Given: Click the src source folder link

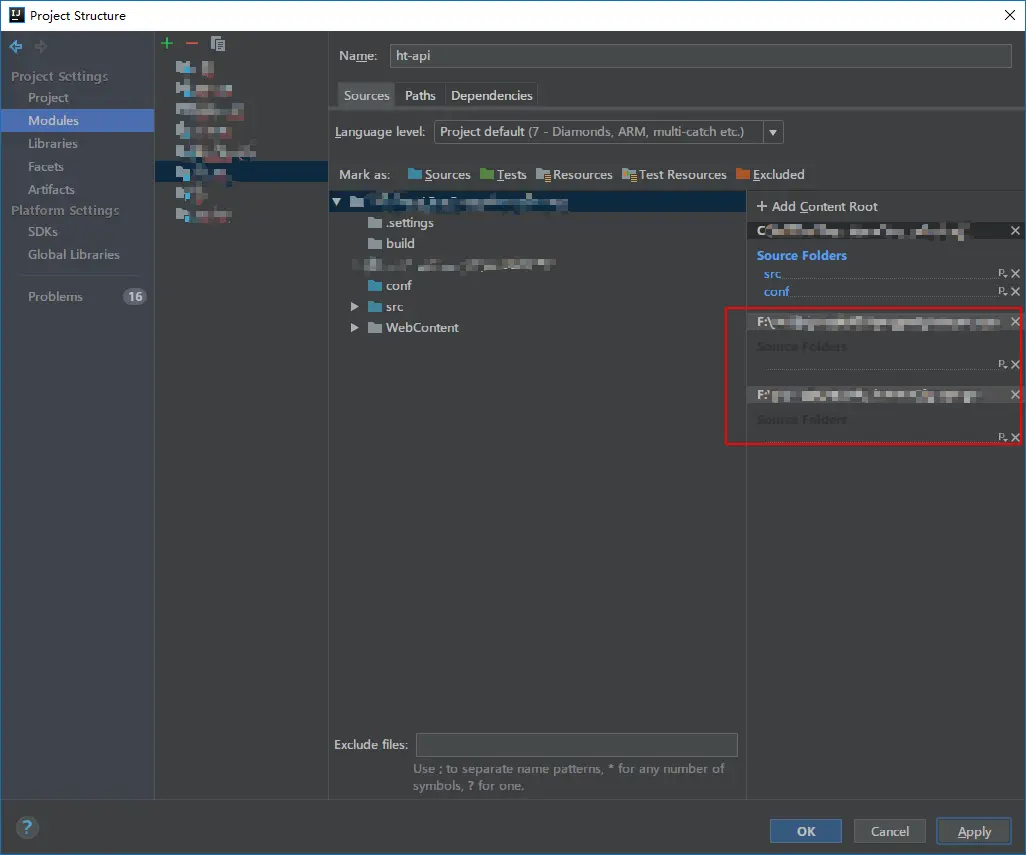Looking at the screenshot, I should (x=772, y=274).
